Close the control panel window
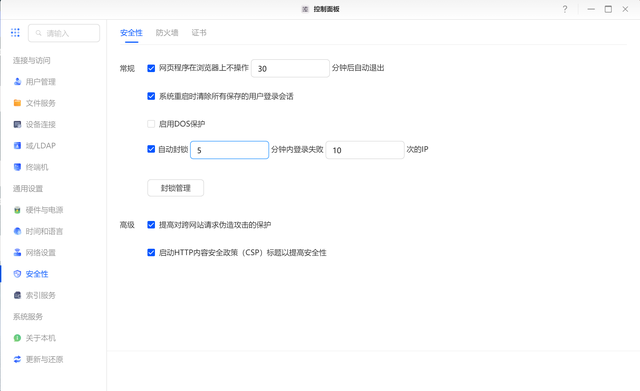Viewport: 640px width, 391px height. [x=625, y=9]
